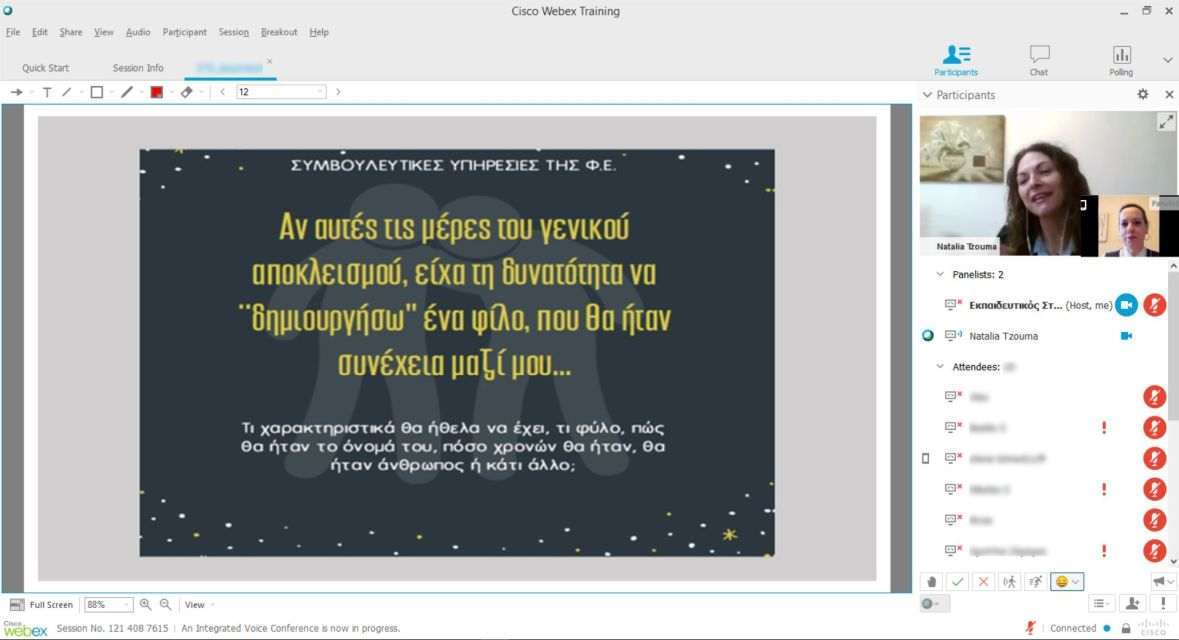
Task: Open the View dropdown menu
Action: (199, 605)
